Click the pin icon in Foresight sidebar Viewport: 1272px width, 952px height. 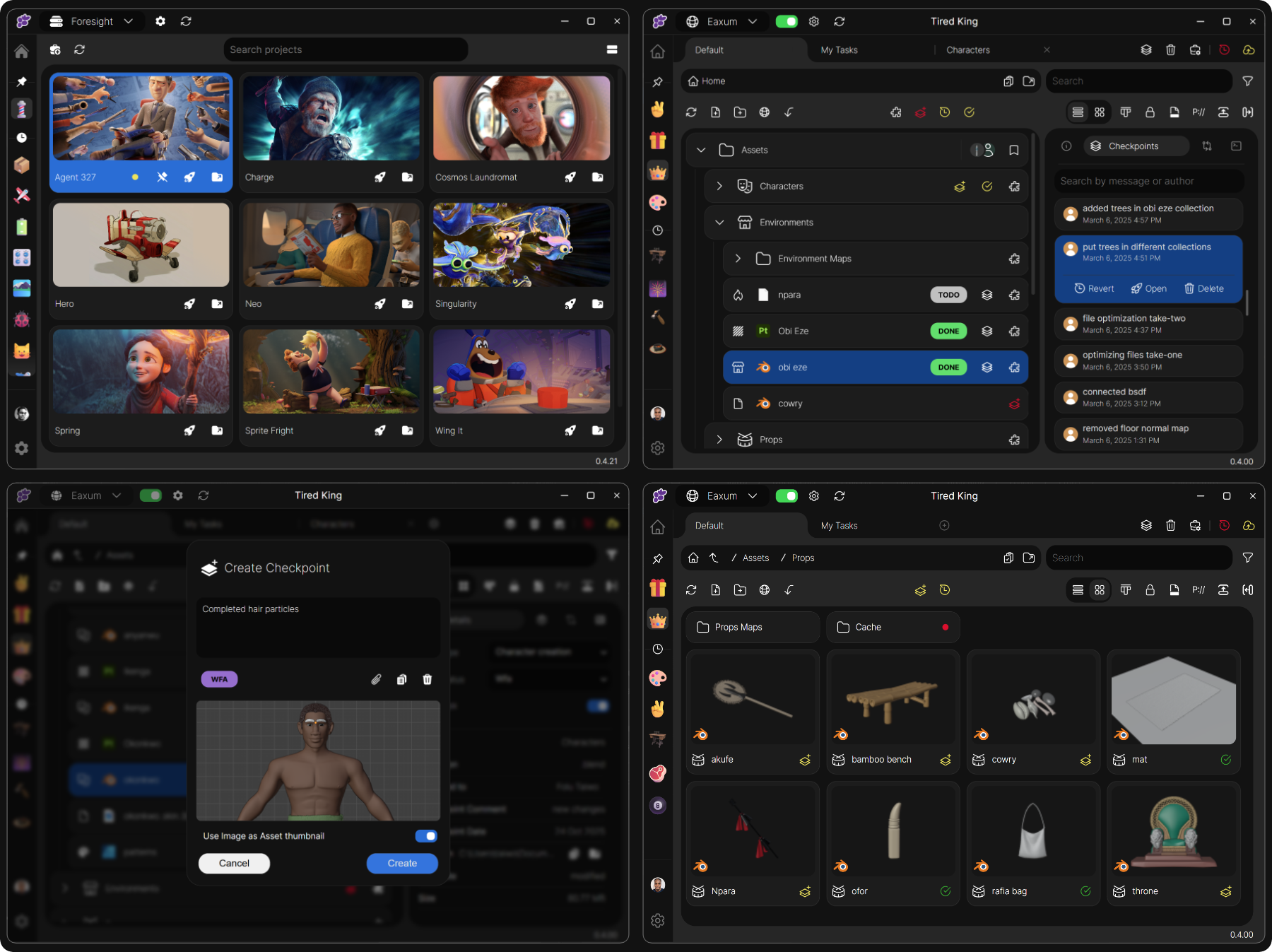[22, 81]
